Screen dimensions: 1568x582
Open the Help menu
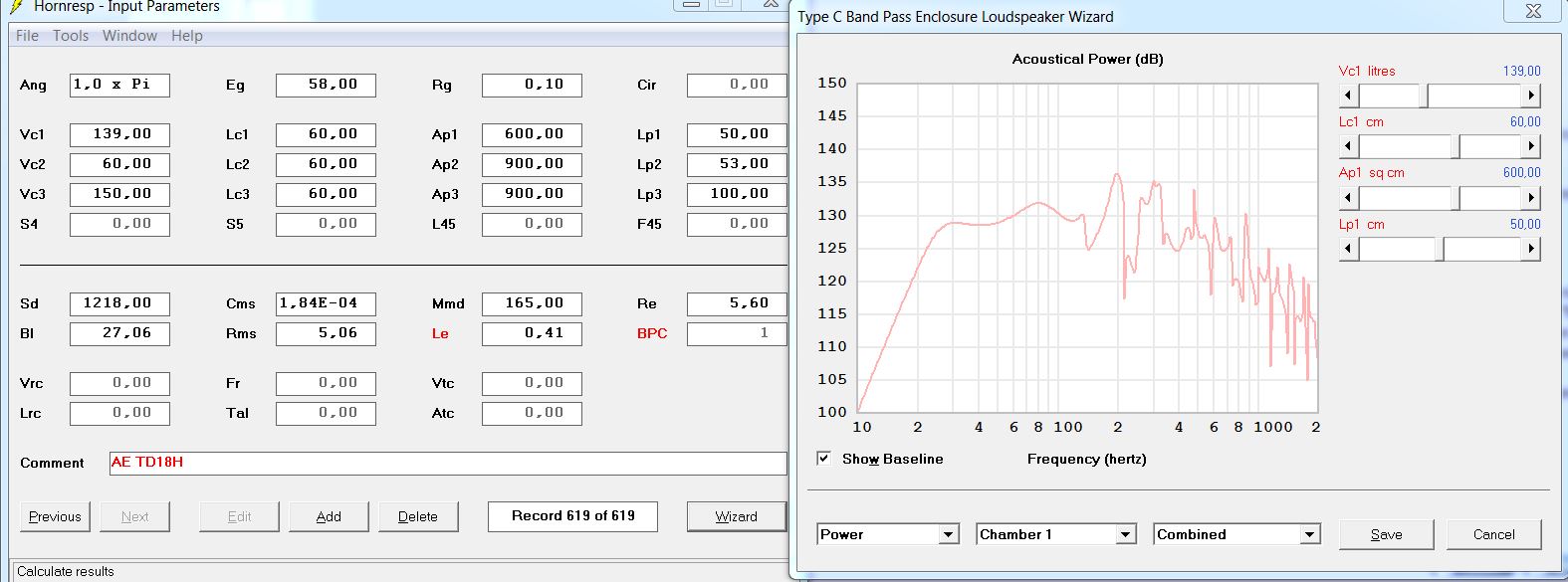[187, 36]
